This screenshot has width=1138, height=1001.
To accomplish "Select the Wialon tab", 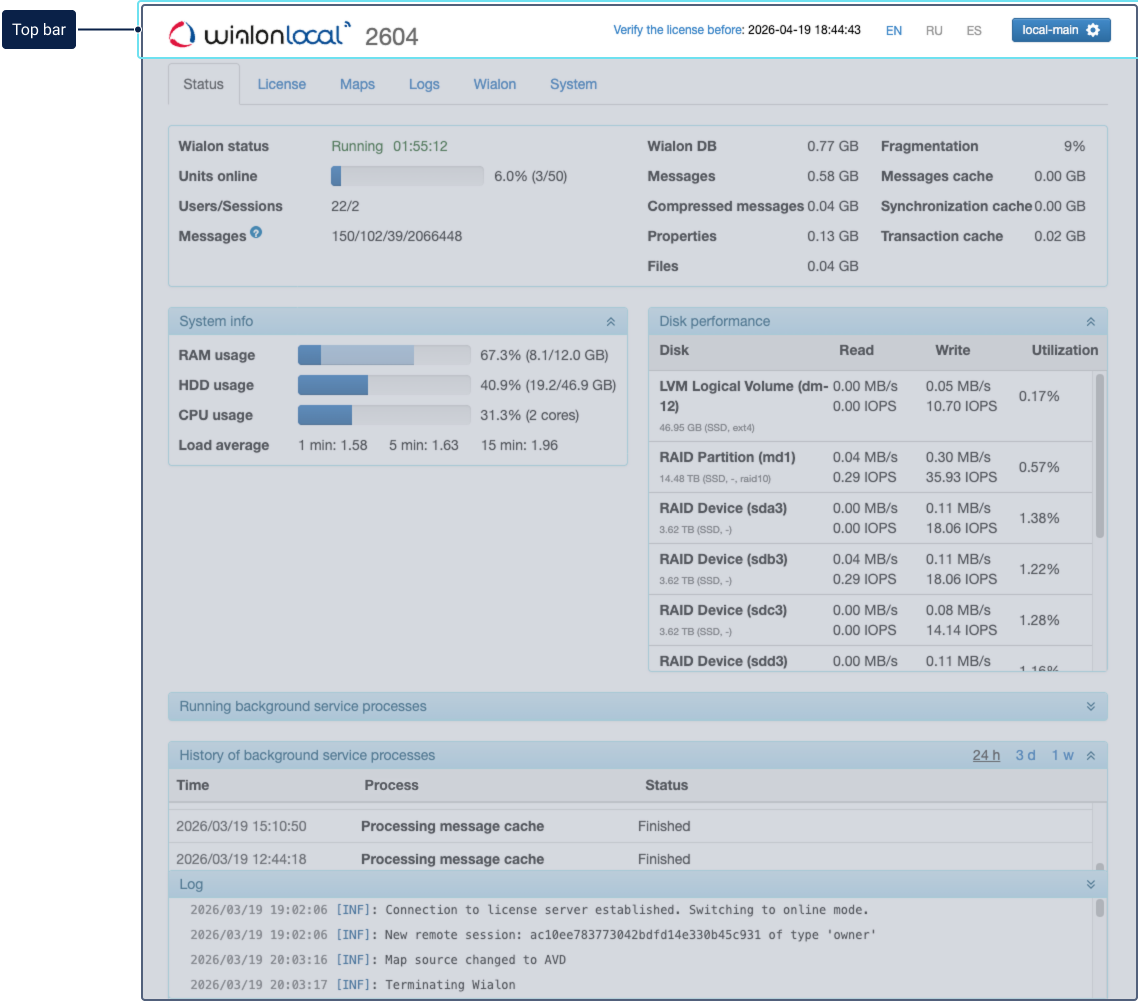I will (x=495, y=84).
